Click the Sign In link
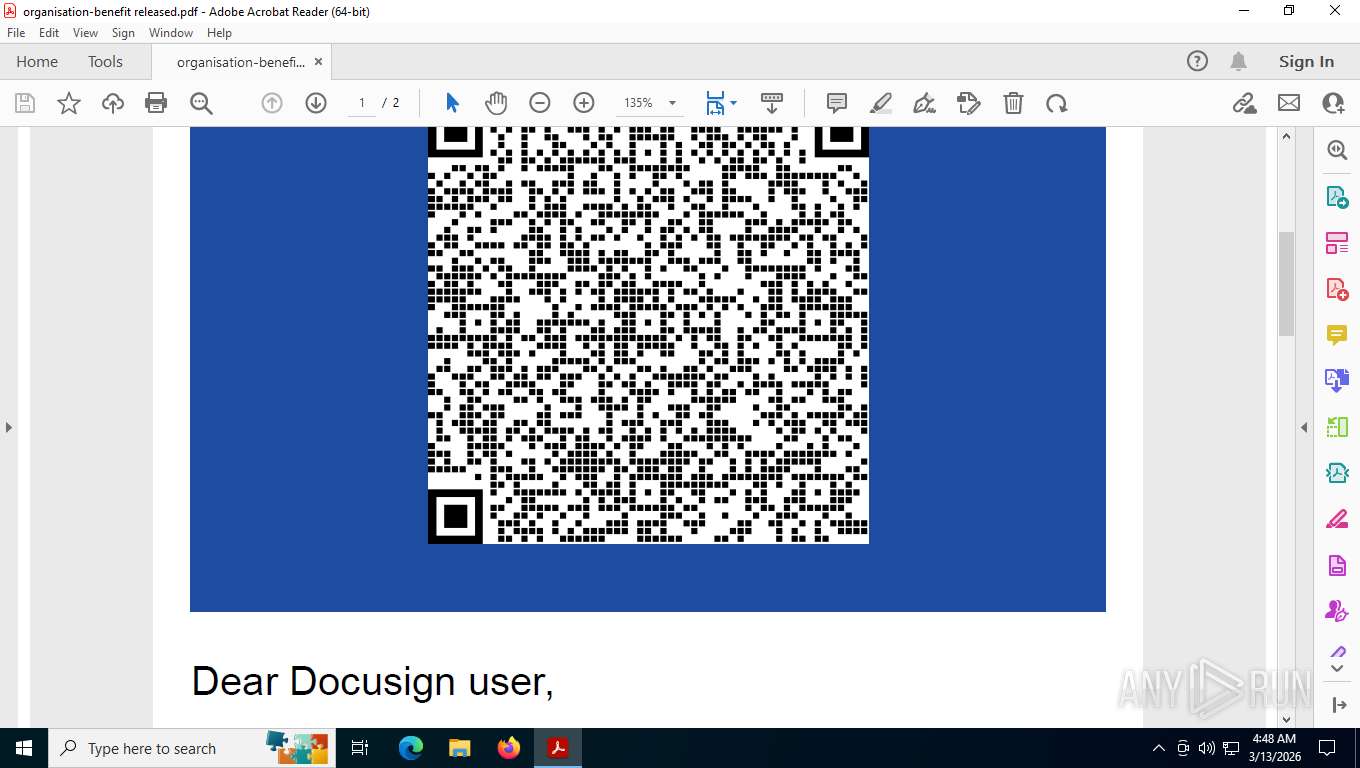 point(1306,61)
